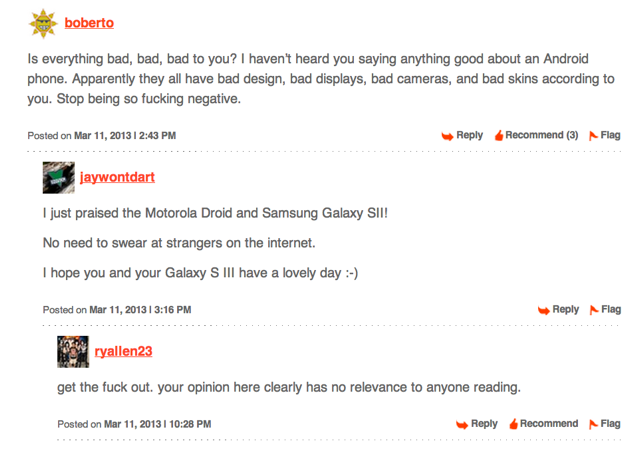Click jaywontdart's avatar thumbnail
Image resolution: width=640 pixels, height=451 pixels.
[59, 178]
